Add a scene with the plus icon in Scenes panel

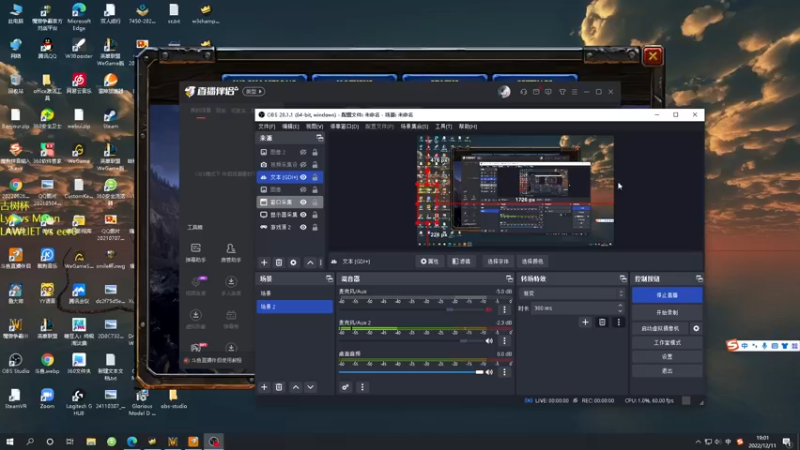[264, 387]
